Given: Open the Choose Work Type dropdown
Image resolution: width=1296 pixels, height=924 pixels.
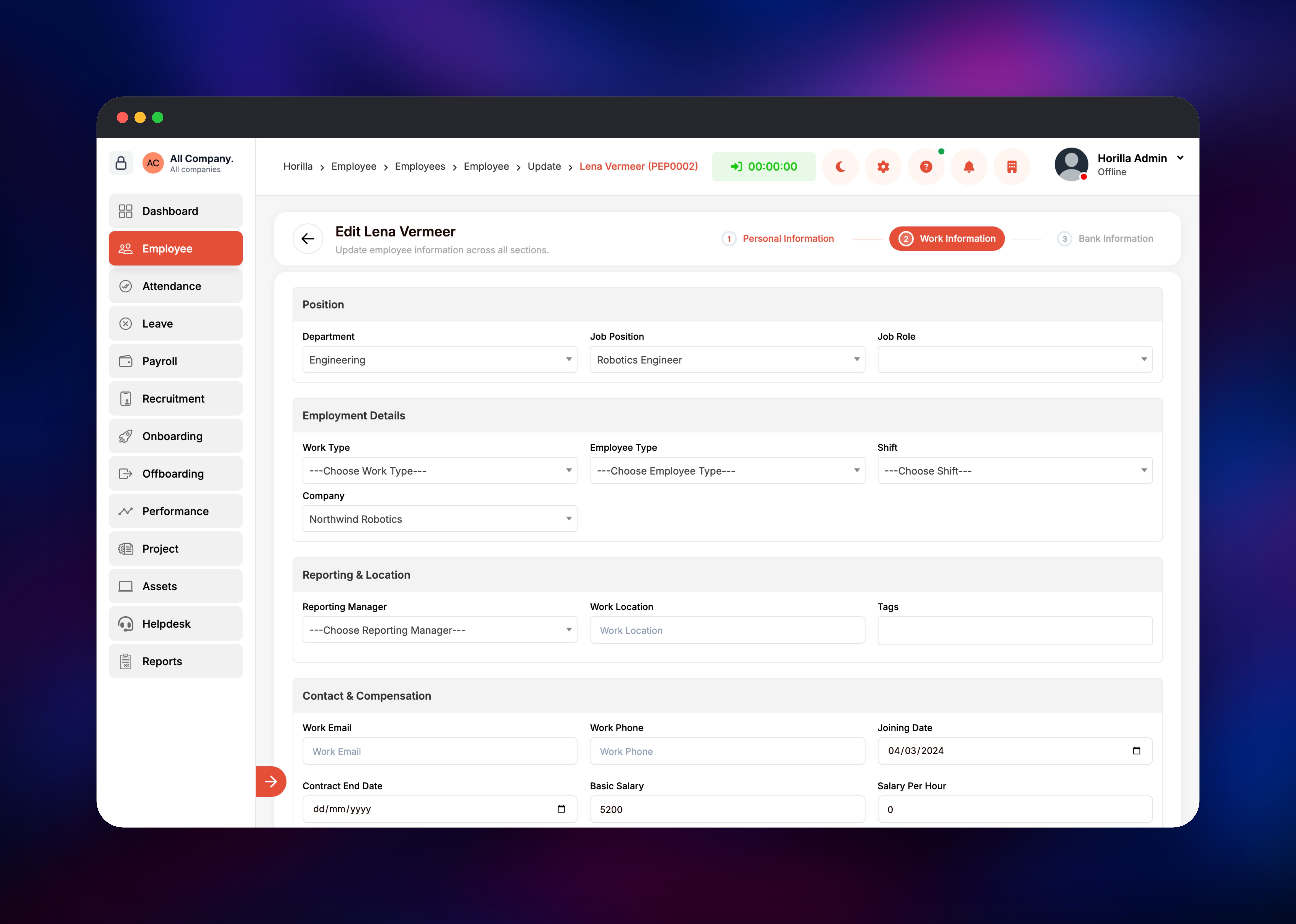Looking at the screenshot, I should tap(440, 471).
